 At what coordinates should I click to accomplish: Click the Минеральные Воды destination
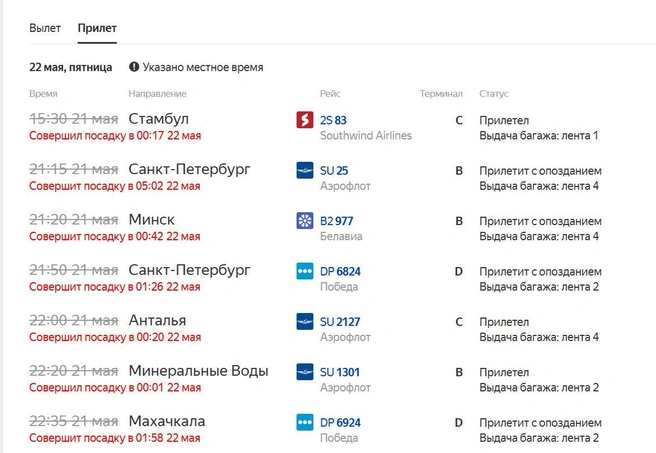(x=198, y=371)
